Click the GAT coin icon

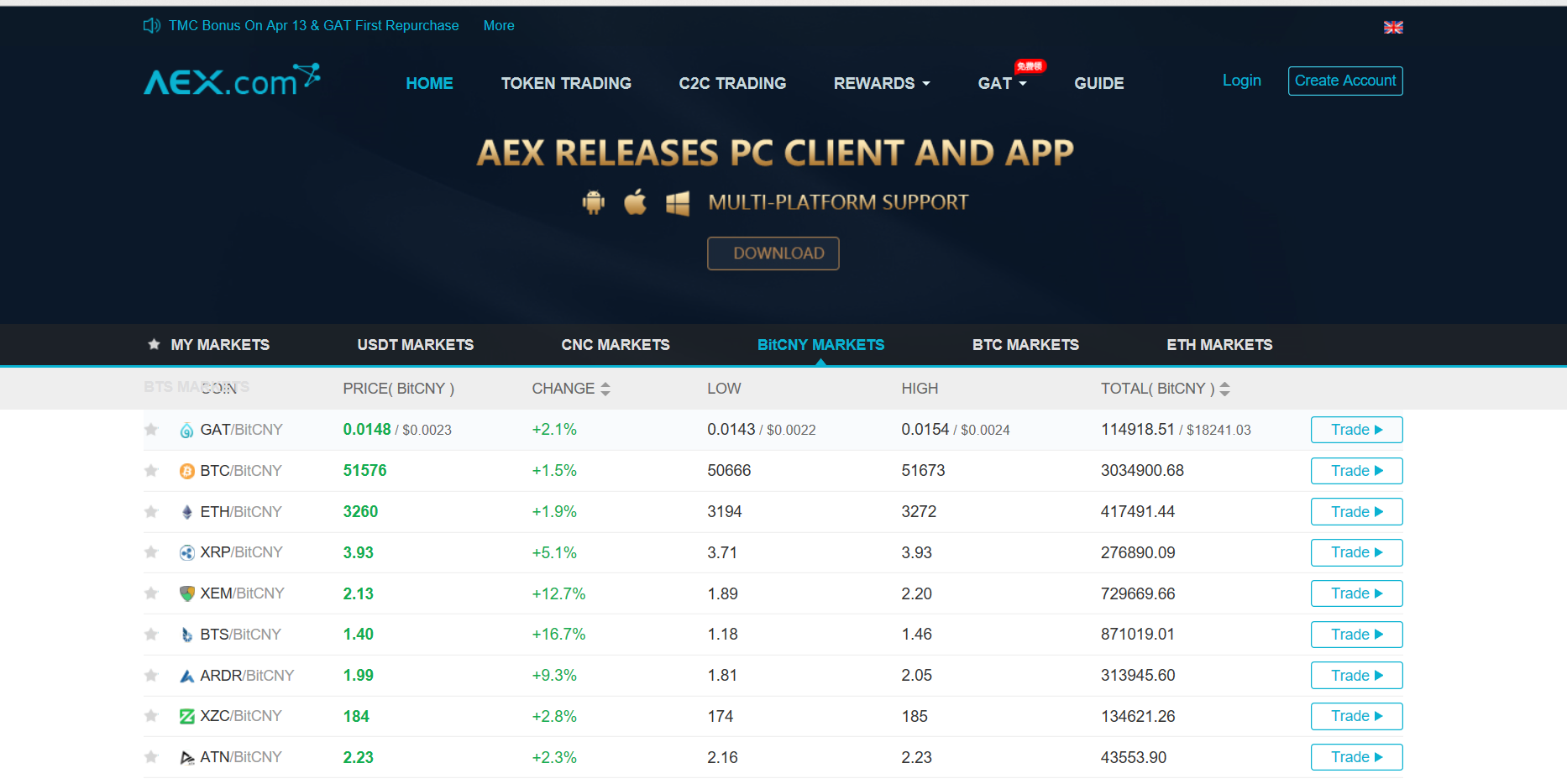(186, 431)
